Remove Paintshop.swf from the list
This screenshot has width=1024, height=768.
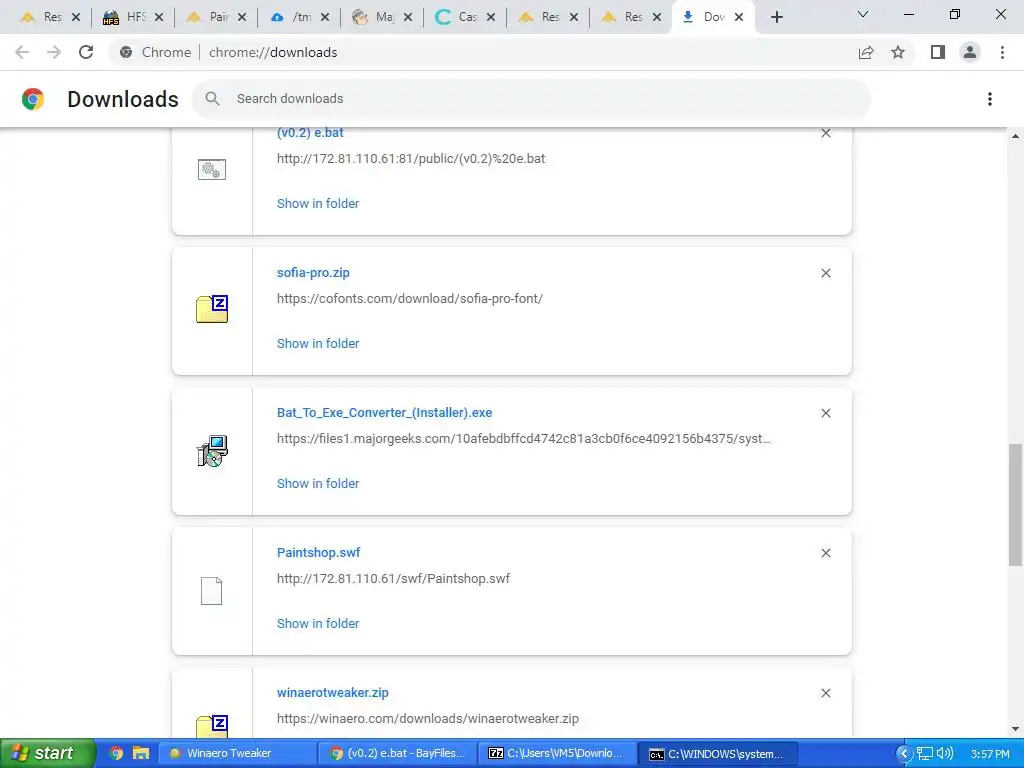(825, 552)
